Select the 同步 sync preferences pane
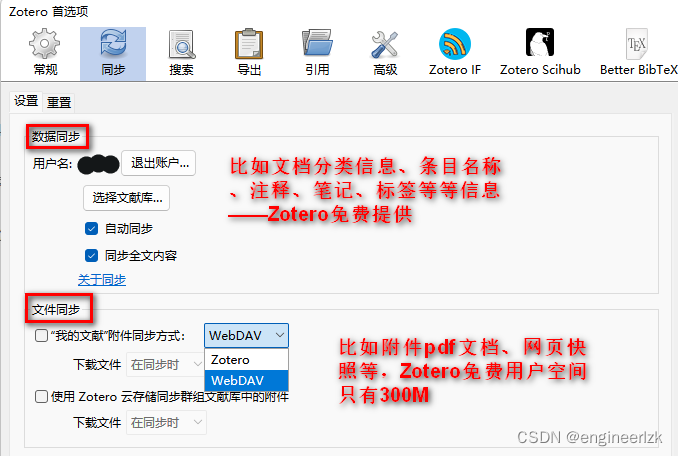 click(113, 53)
